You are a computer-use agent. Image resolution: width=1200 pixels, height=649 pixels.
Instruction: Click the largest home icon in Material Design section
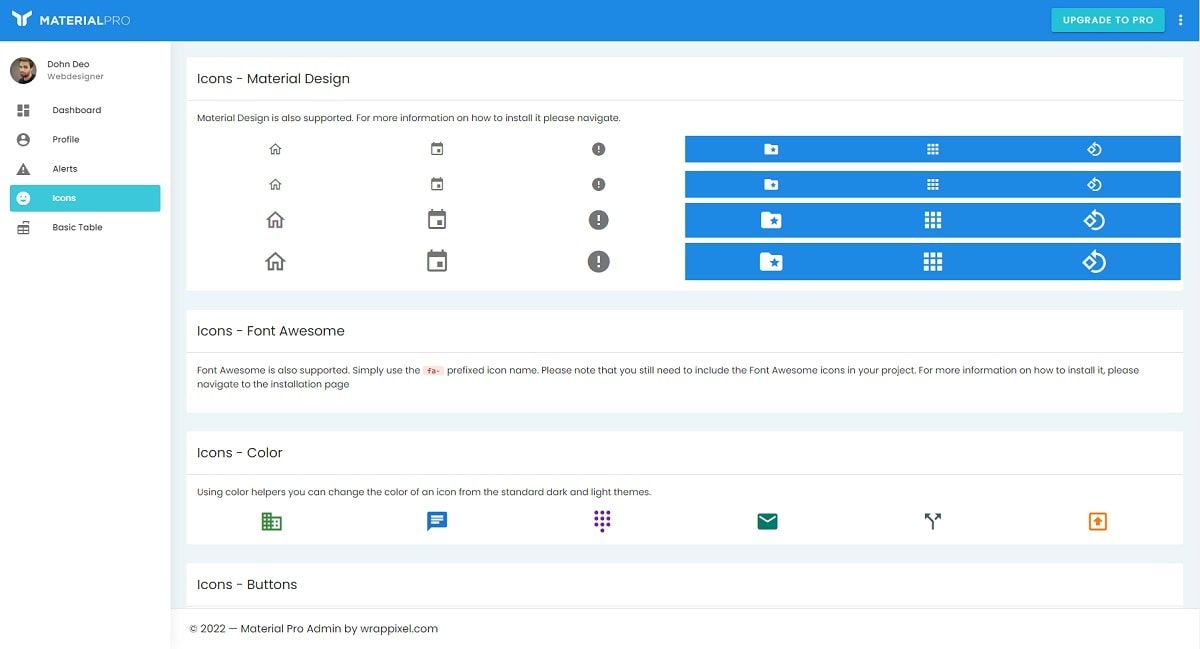tap(275, 261)
